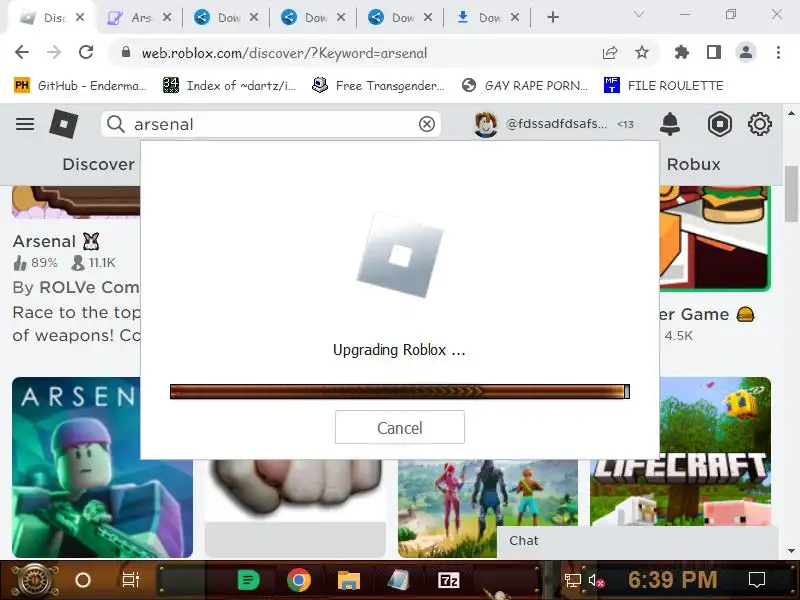Open the Chat panel
This screenshot has height=600, width=800.
(637, 541)
